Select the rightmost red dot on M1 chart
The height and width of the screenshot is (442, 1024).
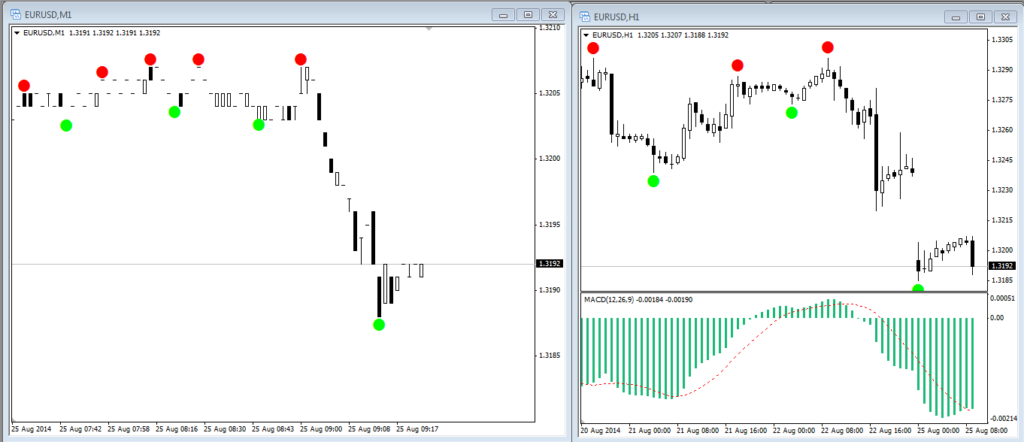pyautogui.click(x=301, y=59)
